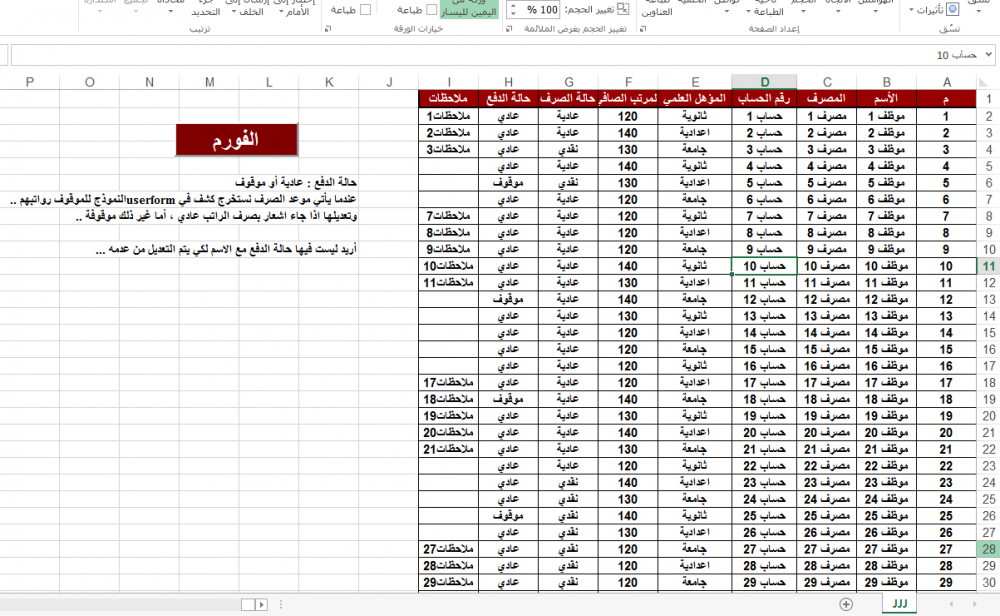Toggle the طباعة checkbox nearest the الأمام dropdown
The height and width of the screenshot is (616, 1000).
(x=365, y=10)
